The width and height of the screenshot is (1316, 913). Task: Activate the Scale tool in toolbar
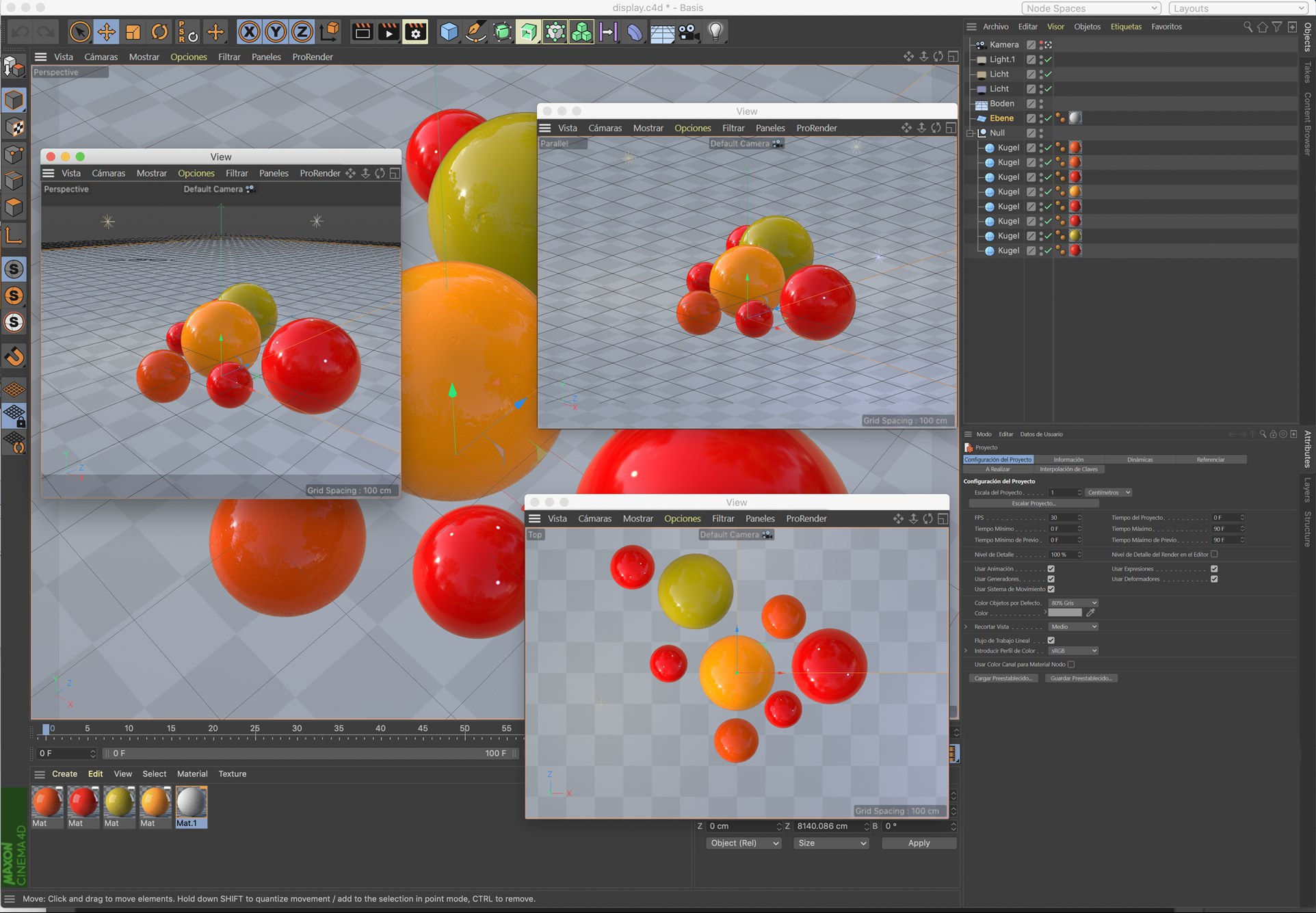click(133, 32)
